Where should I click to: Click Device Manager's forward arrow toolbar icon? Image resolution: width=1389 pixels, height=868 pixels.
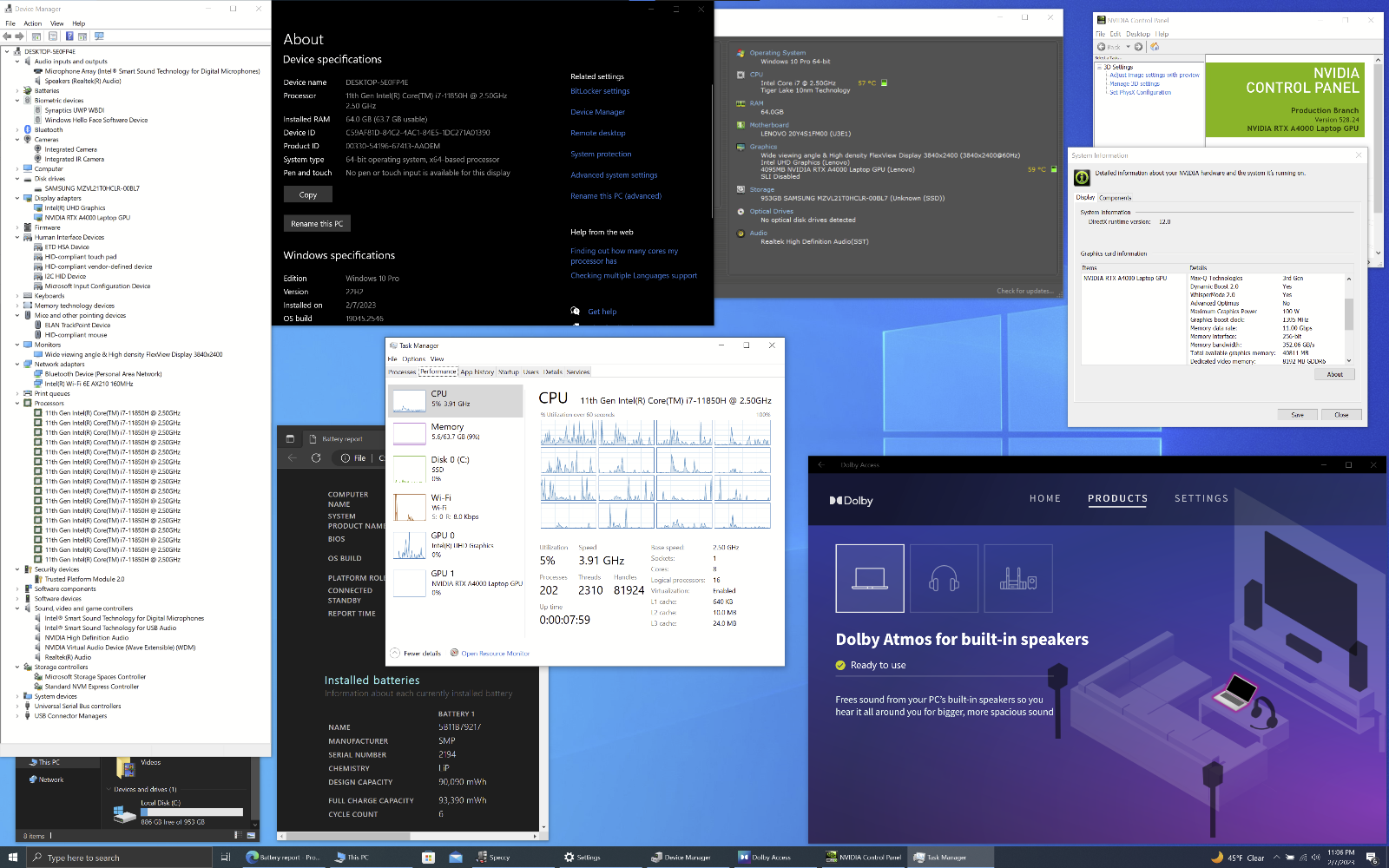19,36
